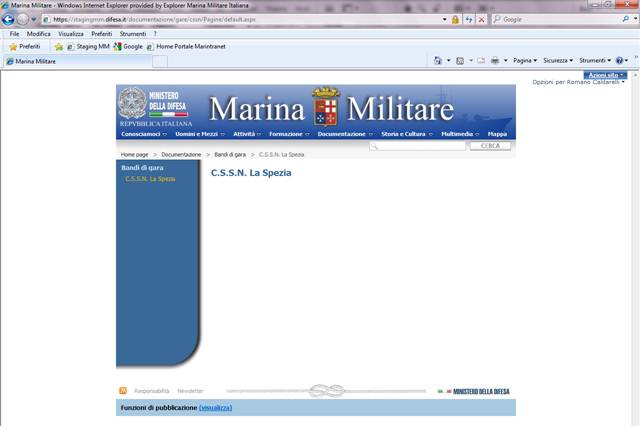
Task: Open the Preferiti star favorites button
Action: click(25, 47)
